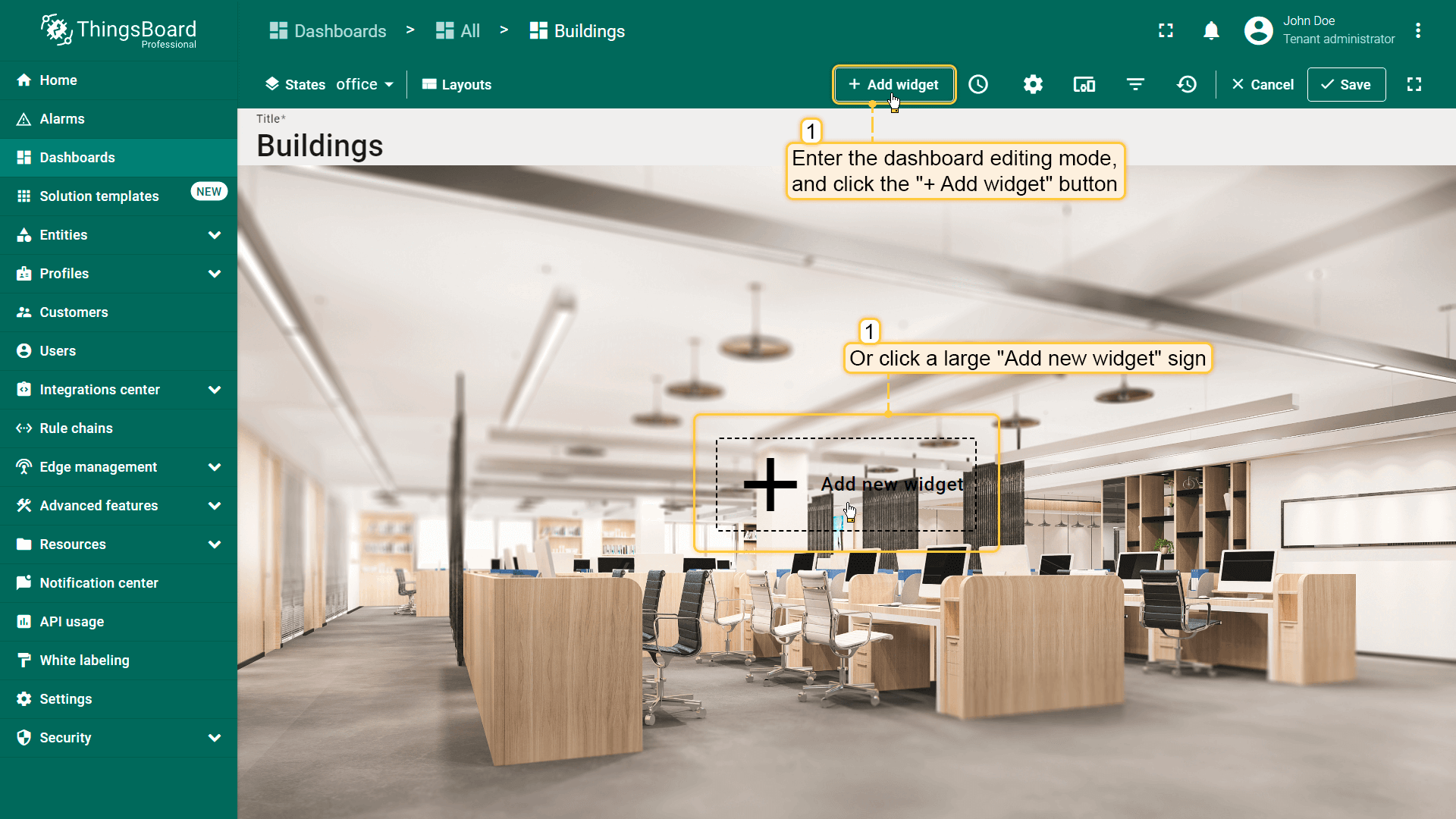The height and width of the screenshot is (819, 1456).
Task: Open the timewindow clock icon
Action: point(978,84)
